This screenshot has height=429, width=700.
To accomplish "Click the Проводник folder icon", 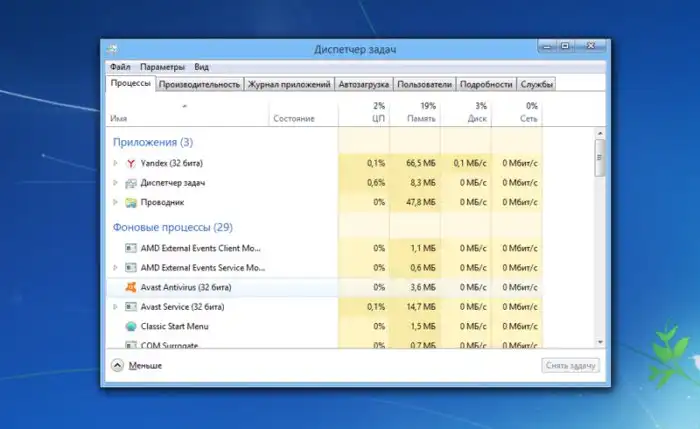I will tap(130, 202).
